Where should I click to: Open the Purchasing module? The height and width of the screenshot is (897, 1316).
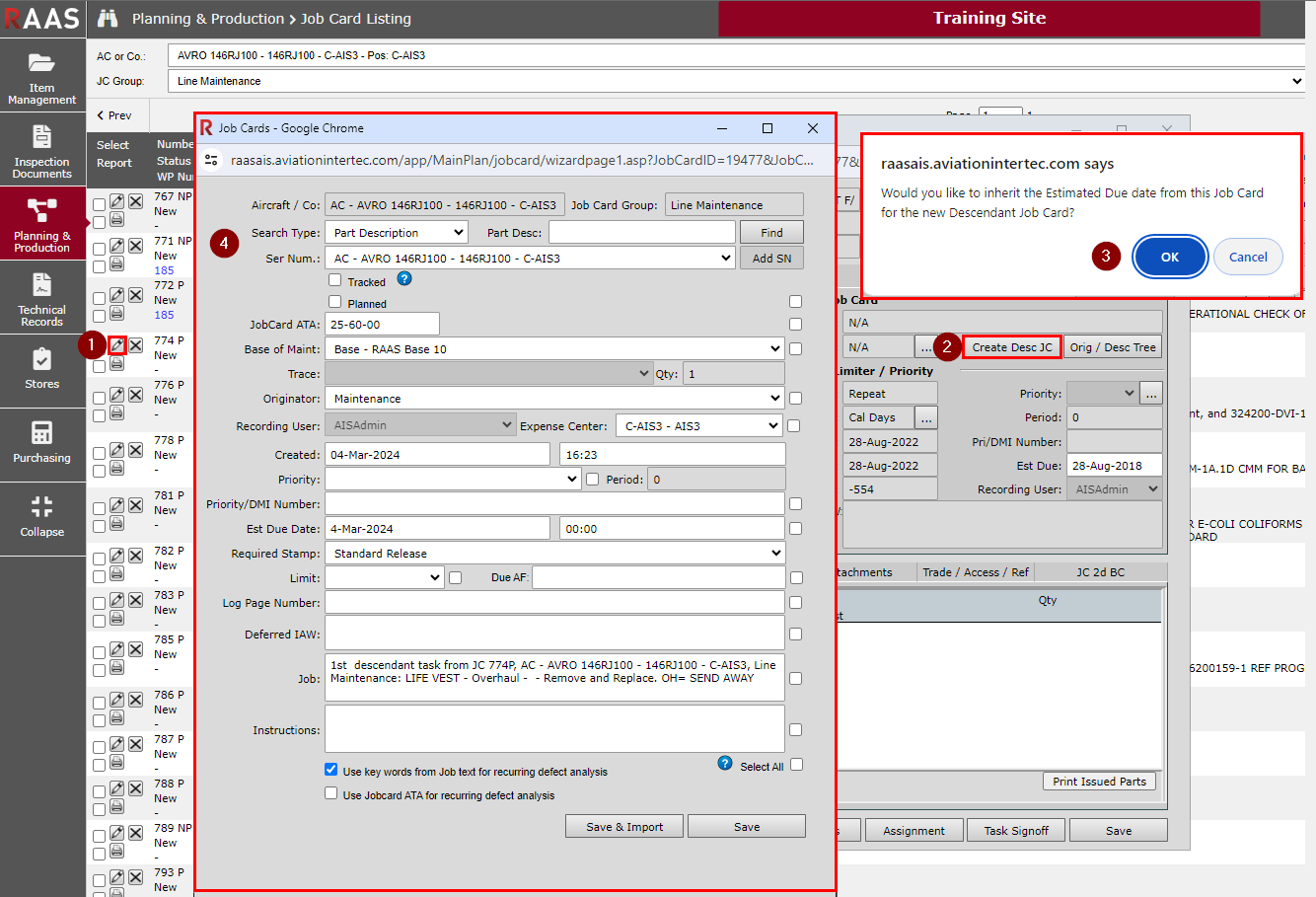pyautogui.click(x=42, y=443)
